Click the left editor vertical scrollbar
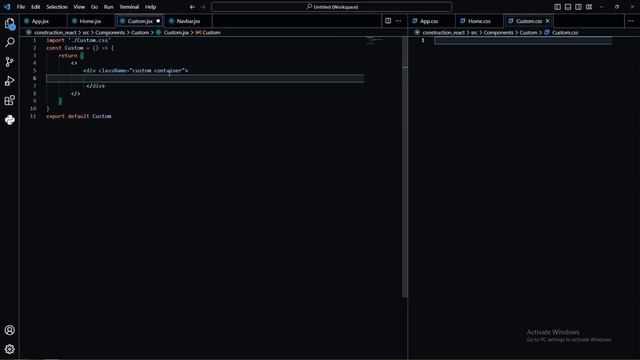Screen dimensions: 640x360 pos(405,167)
